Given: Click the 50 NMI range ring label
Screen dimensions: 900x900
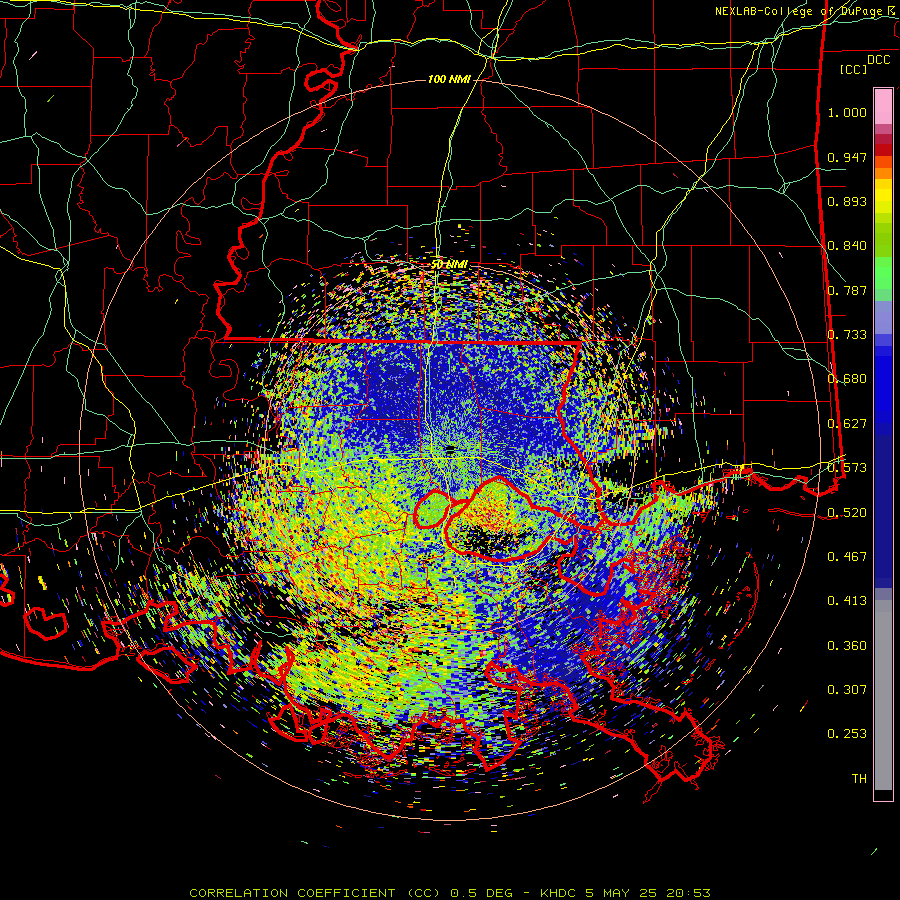Looking at the screenshot, I should point(449,265).
